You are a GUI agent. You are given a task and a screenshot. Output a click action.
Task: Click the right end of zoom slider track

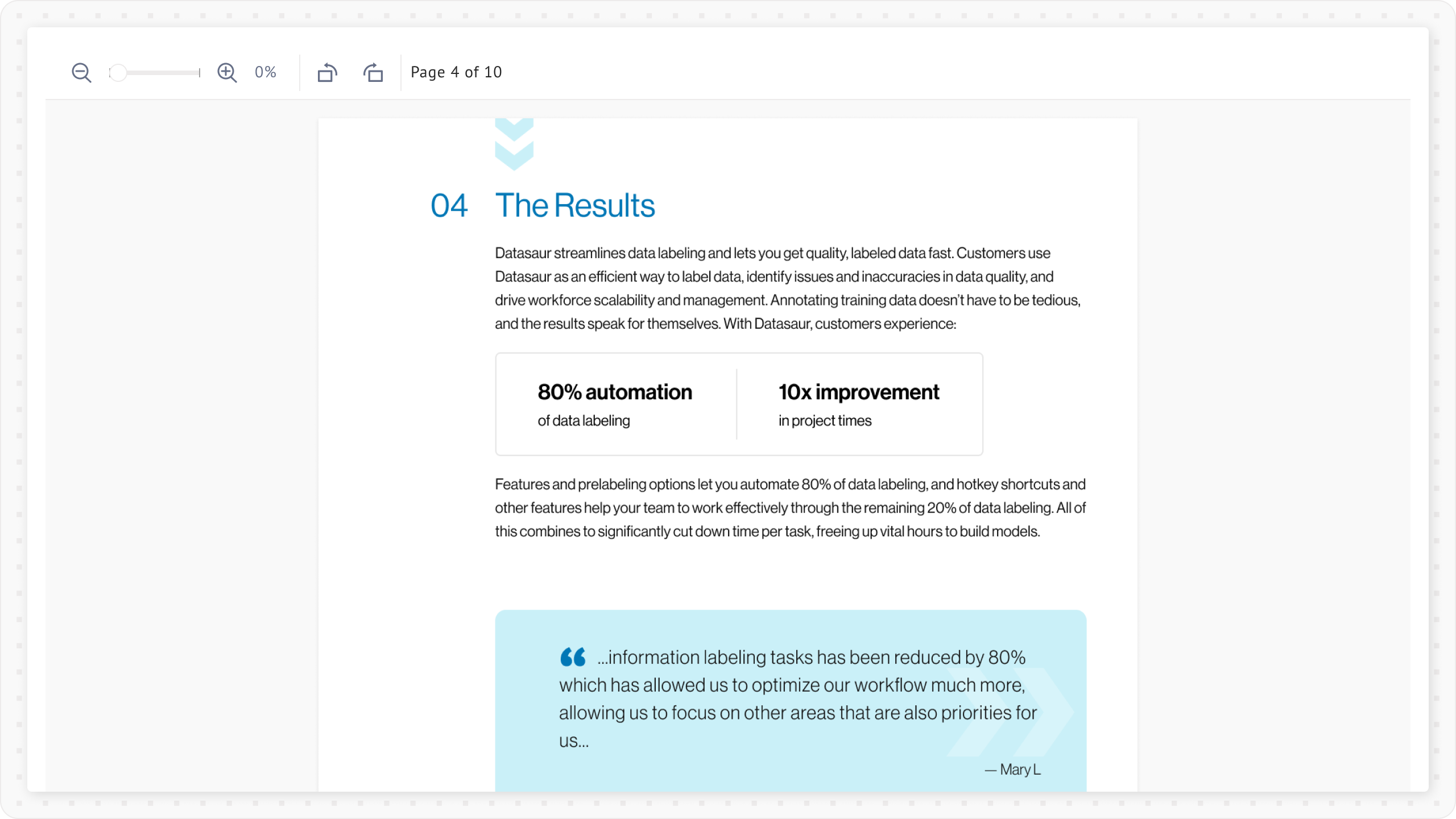[x=198, y=73]
